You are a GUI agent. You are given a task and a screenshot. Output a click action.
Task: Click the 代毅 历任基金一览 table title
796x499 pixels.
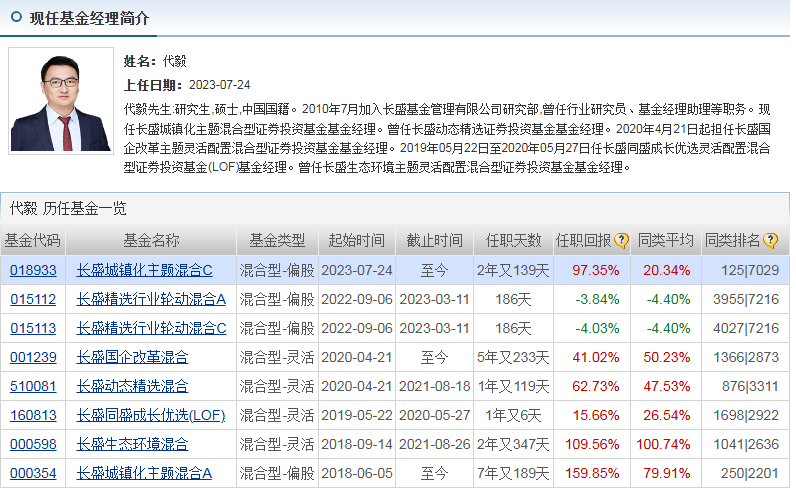click(x=68, y=208)
